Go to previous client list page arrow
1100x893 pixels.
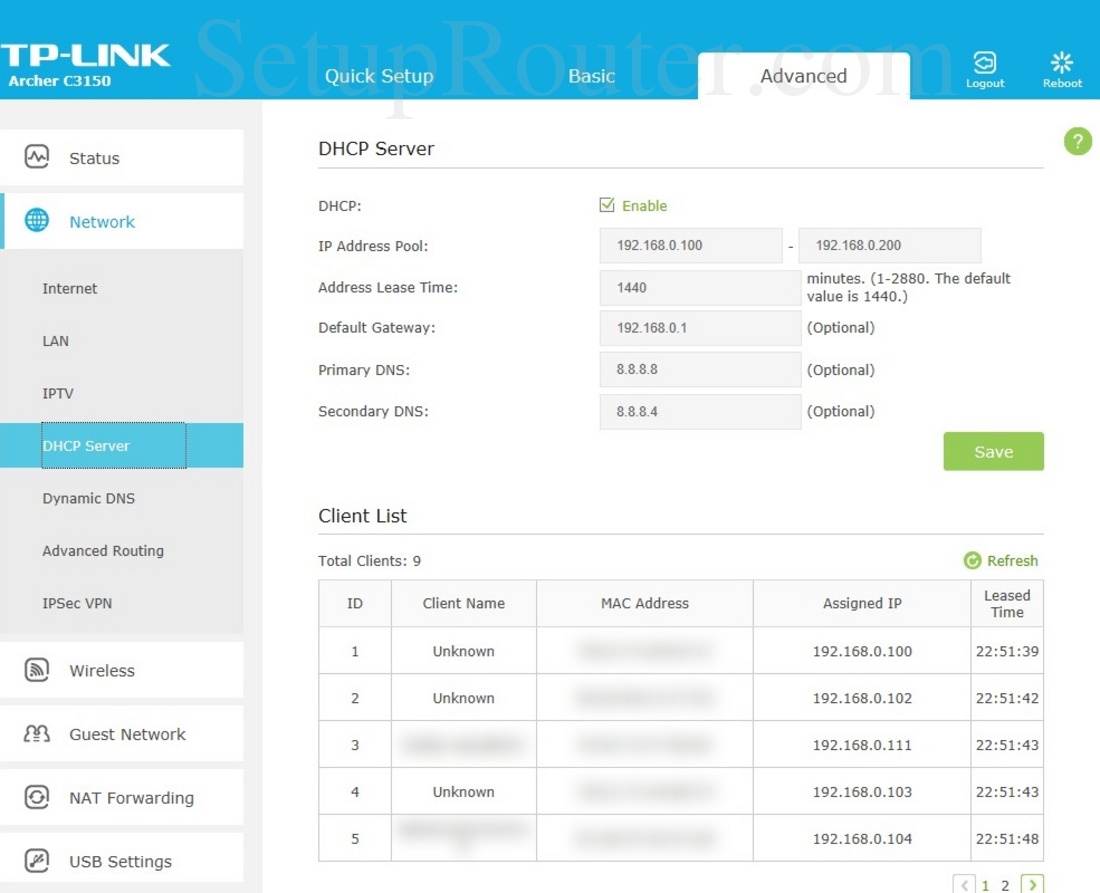tap(965, 885)
